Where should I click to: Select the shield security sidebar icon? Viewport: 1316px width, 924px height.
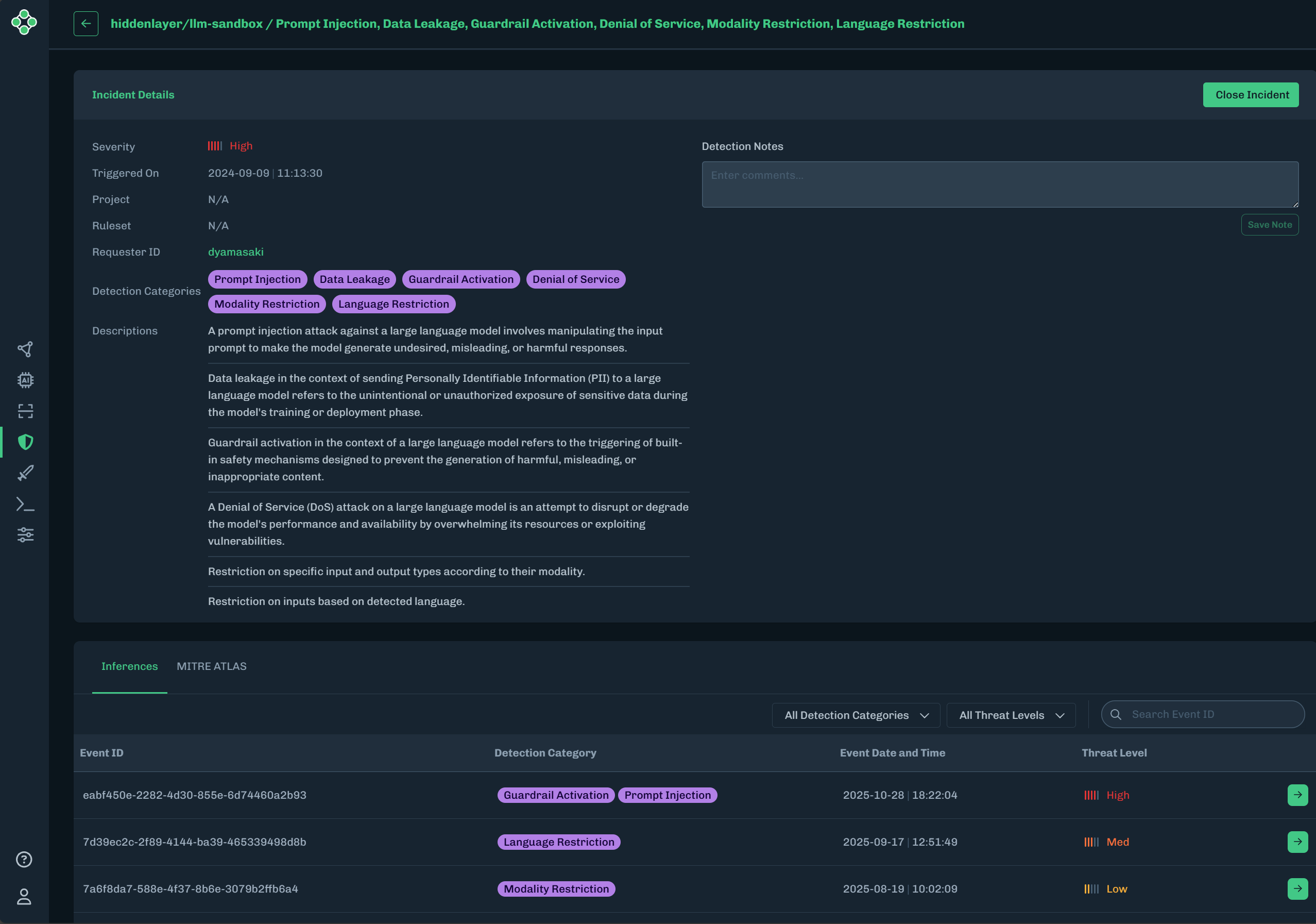tap(25, 442)
